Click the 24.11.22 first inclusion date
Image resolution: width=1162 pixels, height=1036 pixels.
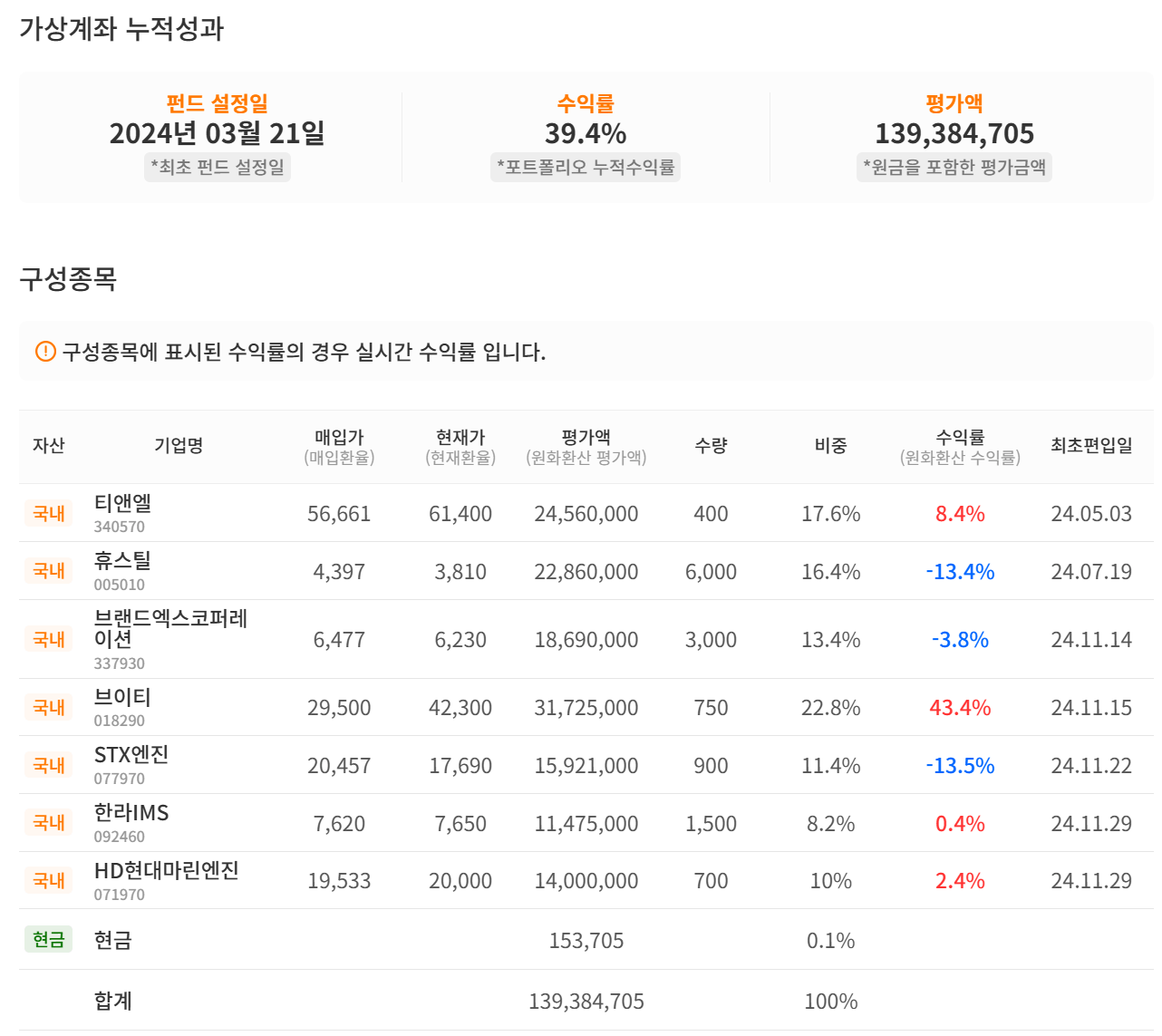coord(1091,766)
